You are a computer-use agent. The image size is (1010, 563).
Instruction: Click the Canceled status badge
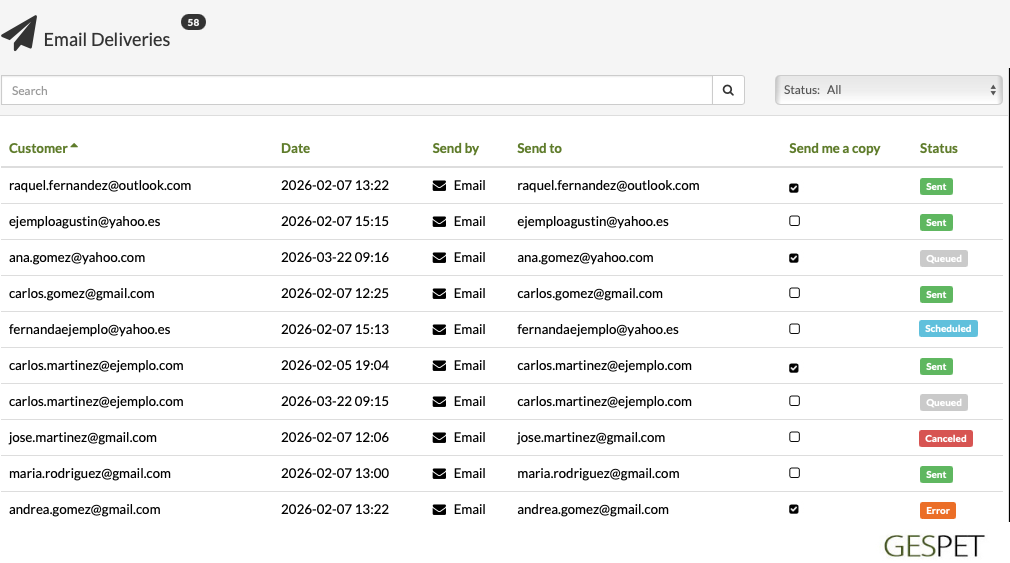[945, 438]
